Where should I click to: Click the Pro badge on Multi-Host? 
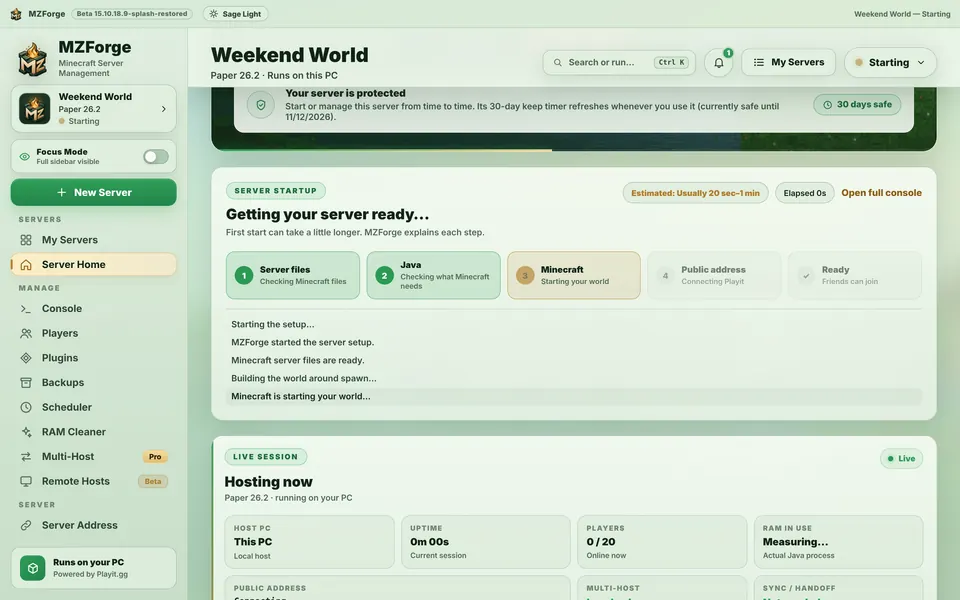[155, 457]
